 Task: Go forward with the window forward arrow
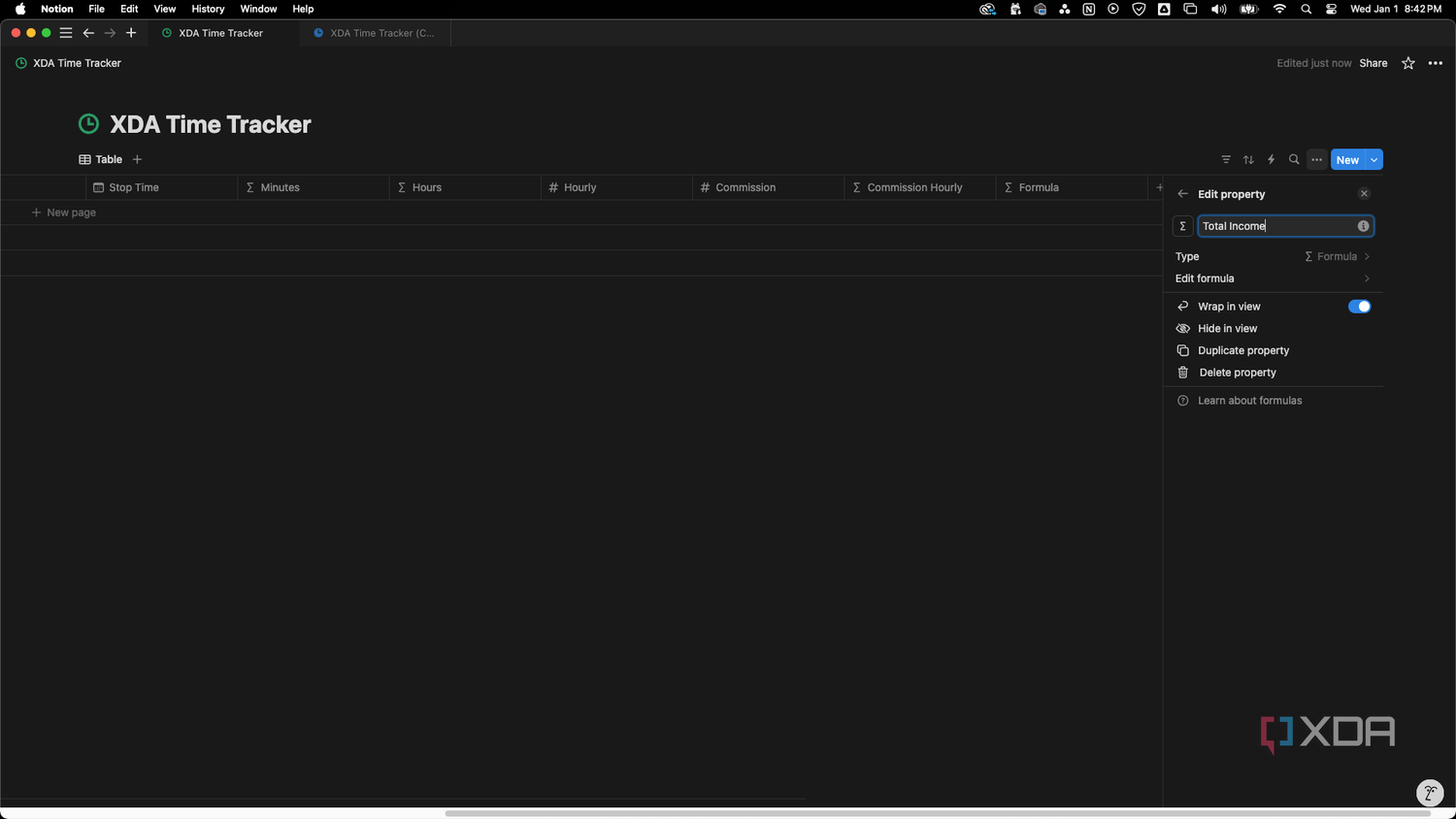click(110, 33)
